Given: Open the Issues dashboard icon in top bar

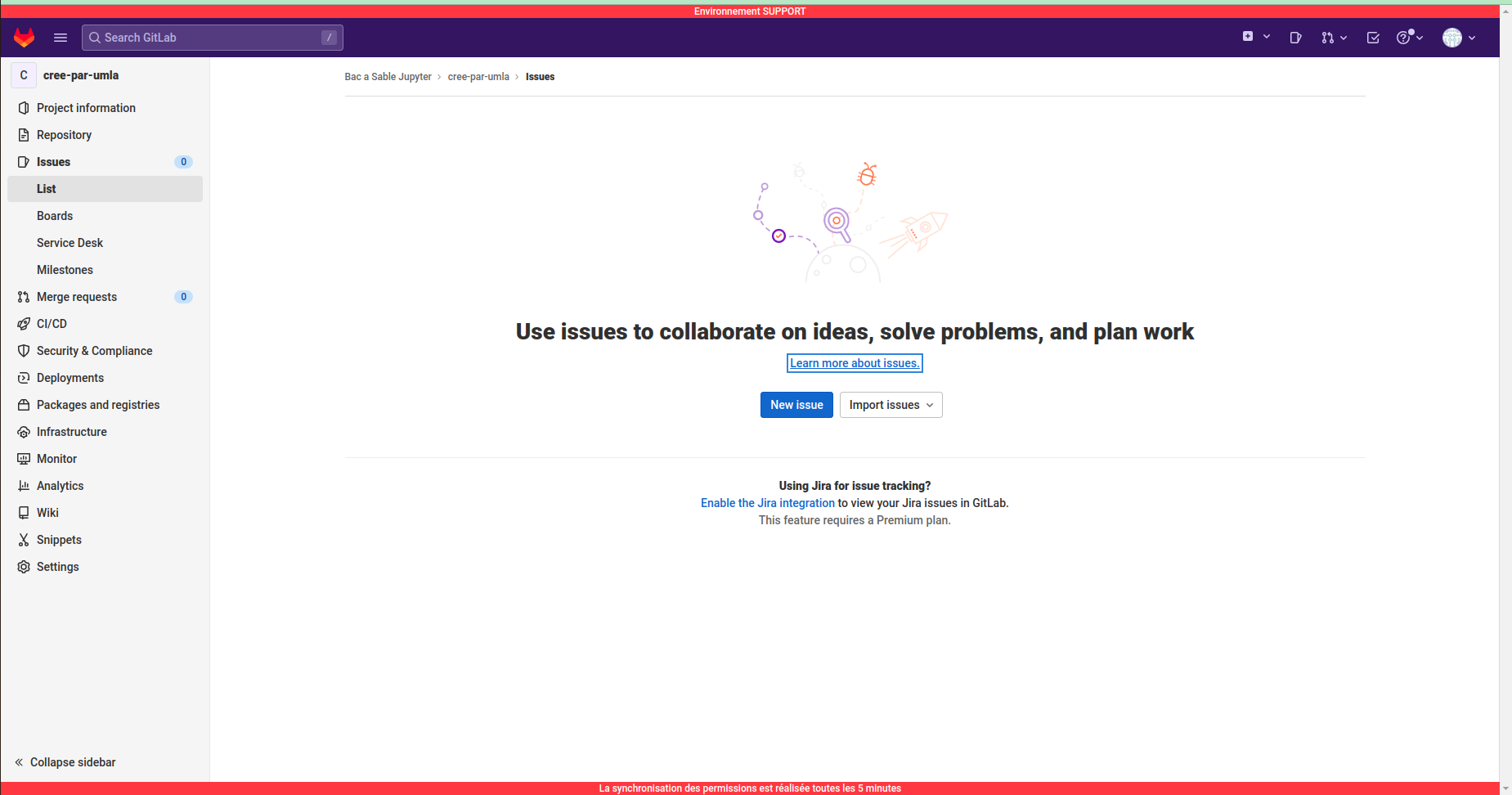Looking at the screenshot, I should pyautogui.click(x=1295, y=37).
